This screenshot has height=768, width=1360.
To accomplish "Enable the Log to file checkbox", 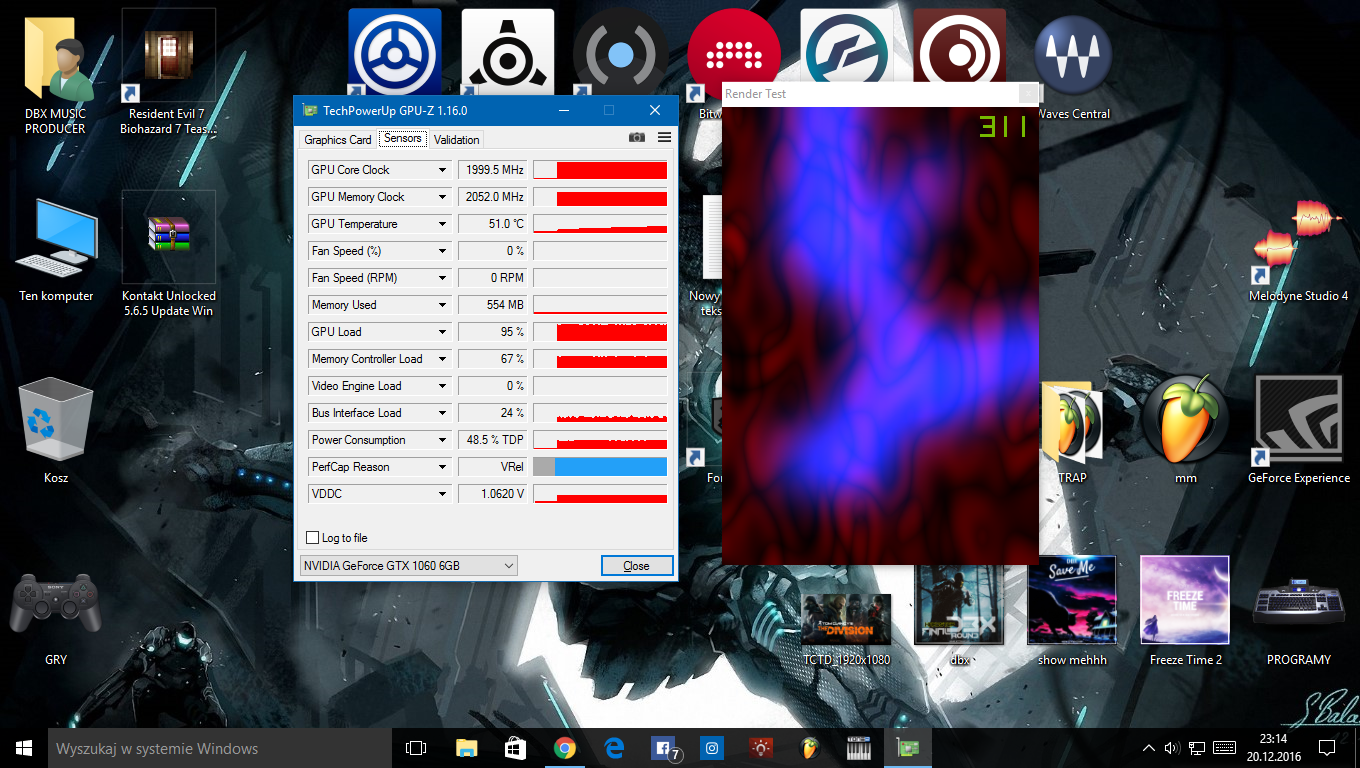I will coord(313,538).
